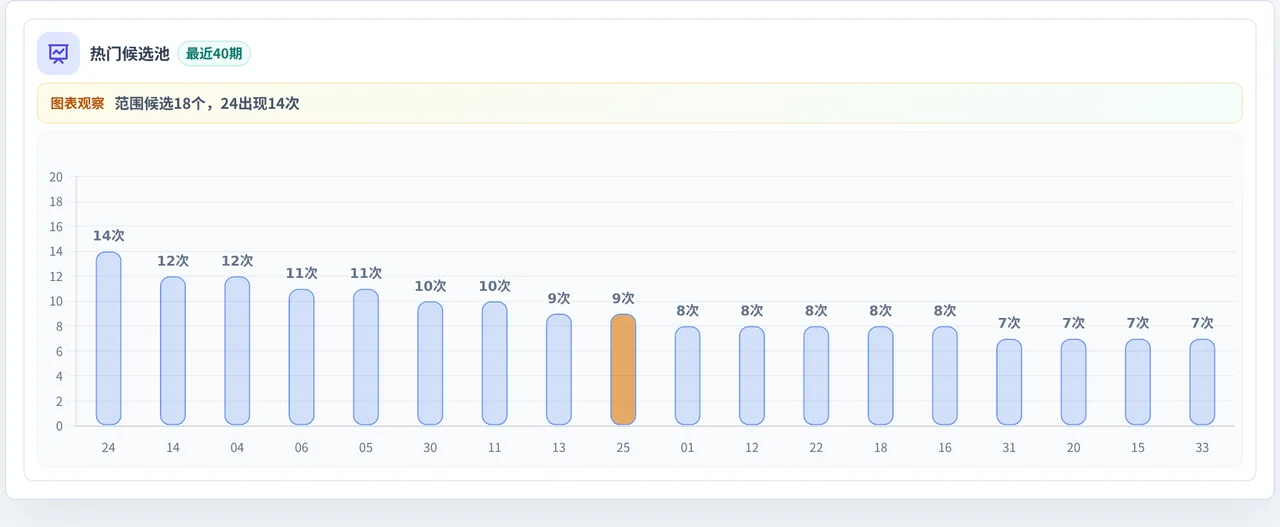Click y-axis tick label 10

(x=56, y=302)
